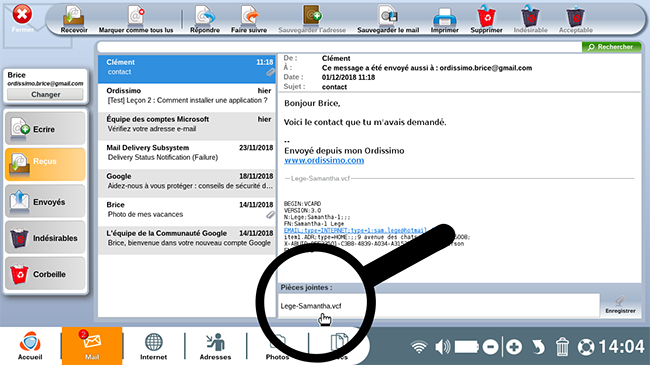Zoom in with the plus icon
Screen dimensions: 650x365
pos(514,347)
